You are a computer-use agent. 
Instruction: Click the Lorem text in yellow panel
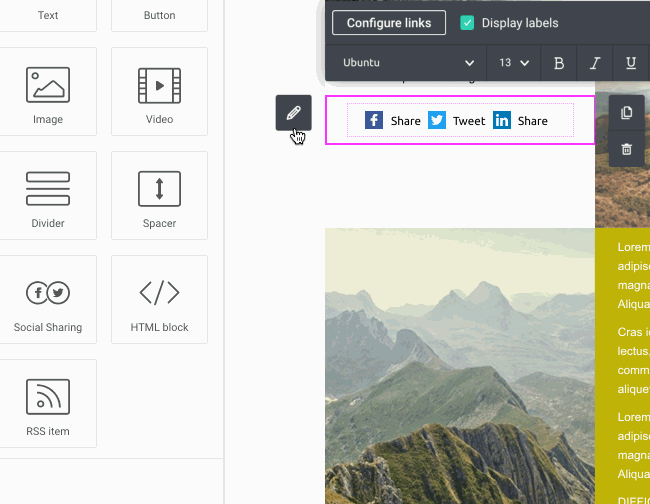tap(633, 247)
